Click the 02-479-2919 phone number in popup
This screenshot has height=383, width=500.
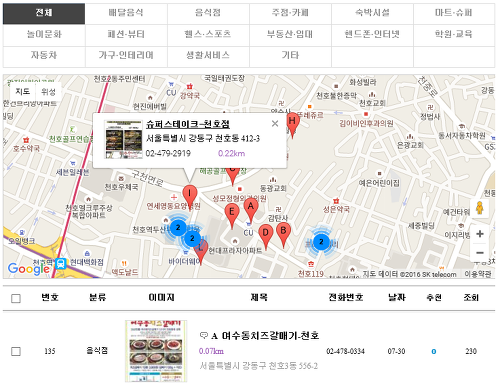pos(168,153)
